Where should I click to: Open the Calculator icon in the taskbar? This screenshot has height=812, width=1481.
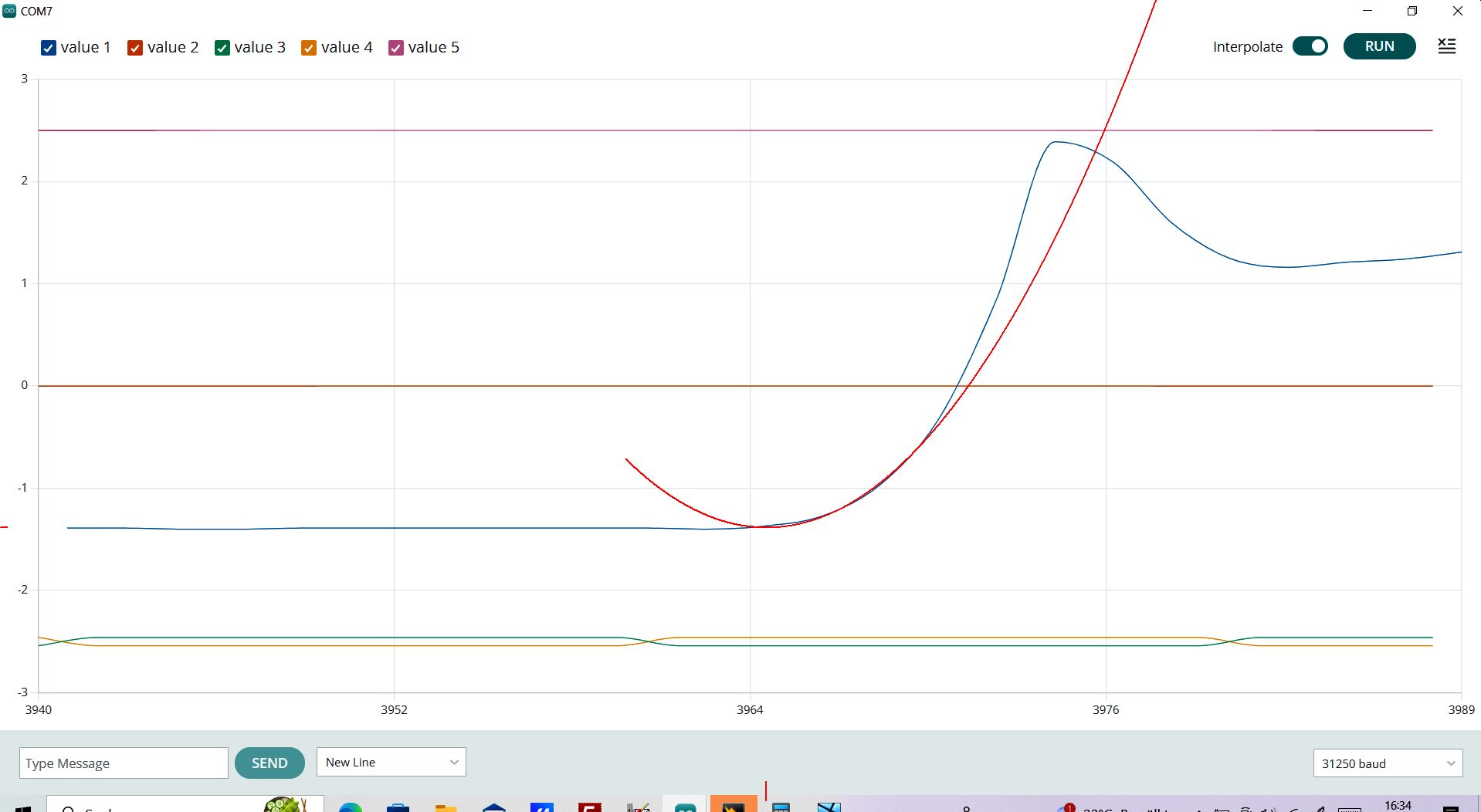click(781, 807)
